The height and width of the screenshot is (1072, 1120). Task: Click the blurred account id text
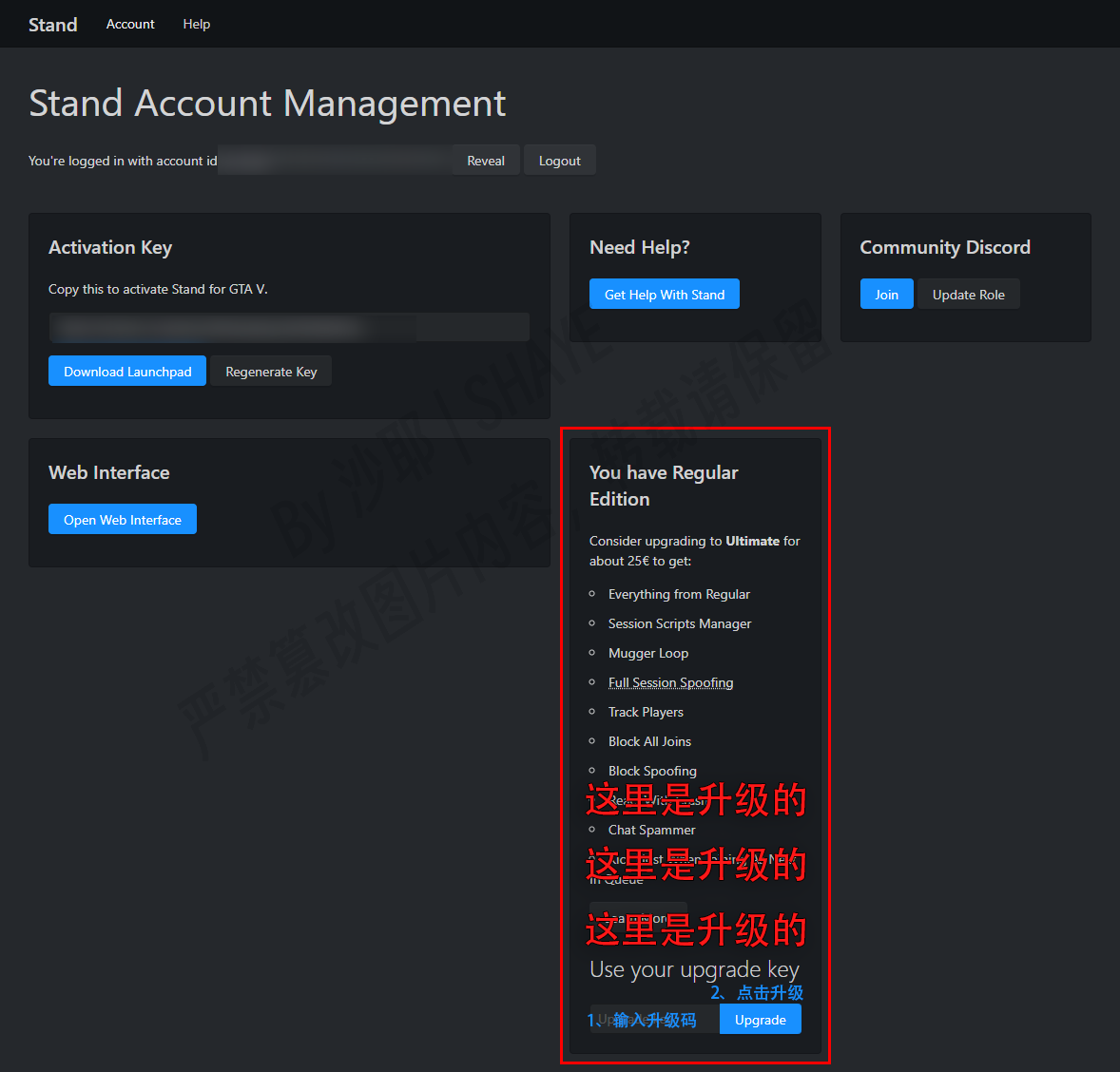333,161
